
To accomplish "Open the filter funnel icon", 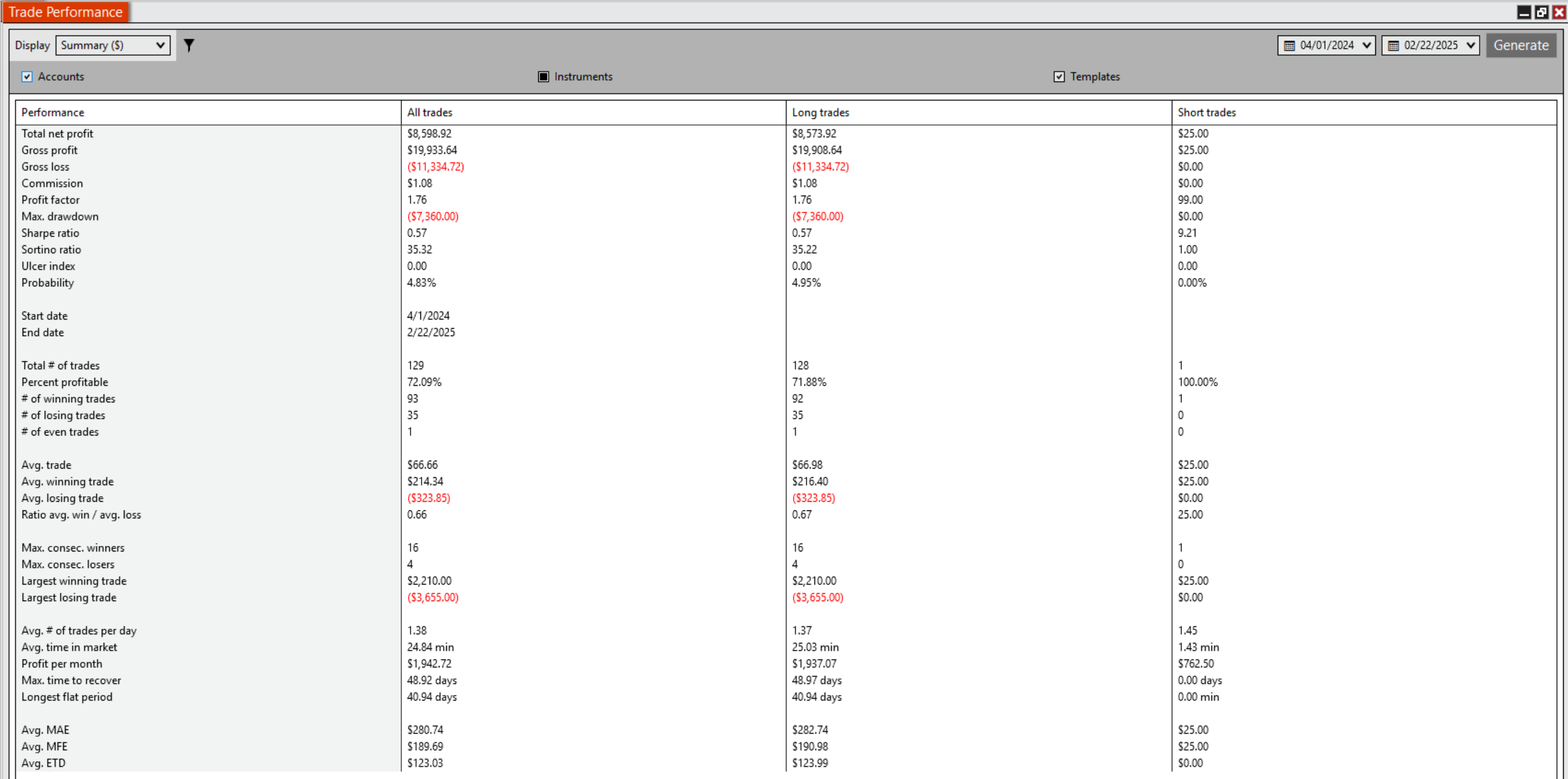I will [x=189, y=45].
